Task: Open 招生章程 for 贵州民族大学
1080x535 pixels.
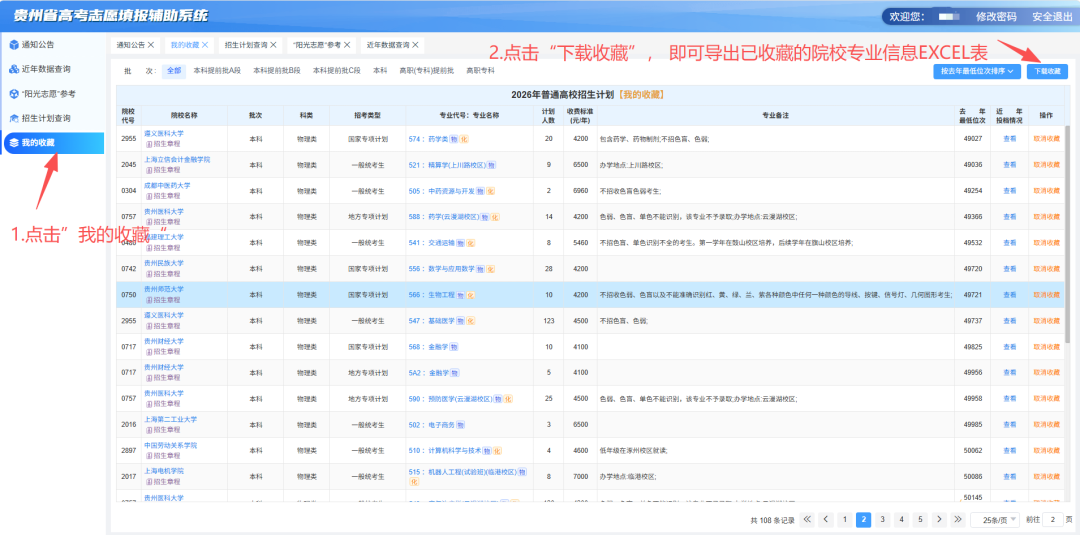Action: coord(163,274)
